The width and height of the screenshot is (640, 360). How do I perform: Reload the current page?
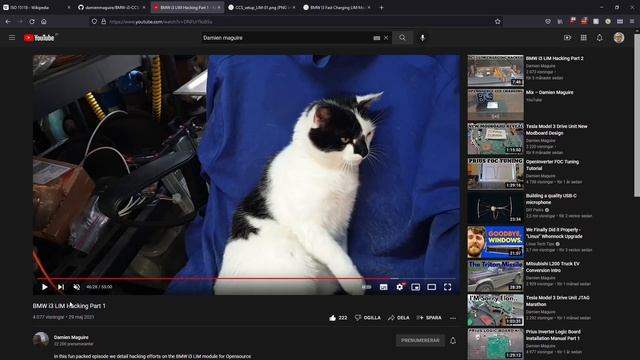[x=32, y=21]
